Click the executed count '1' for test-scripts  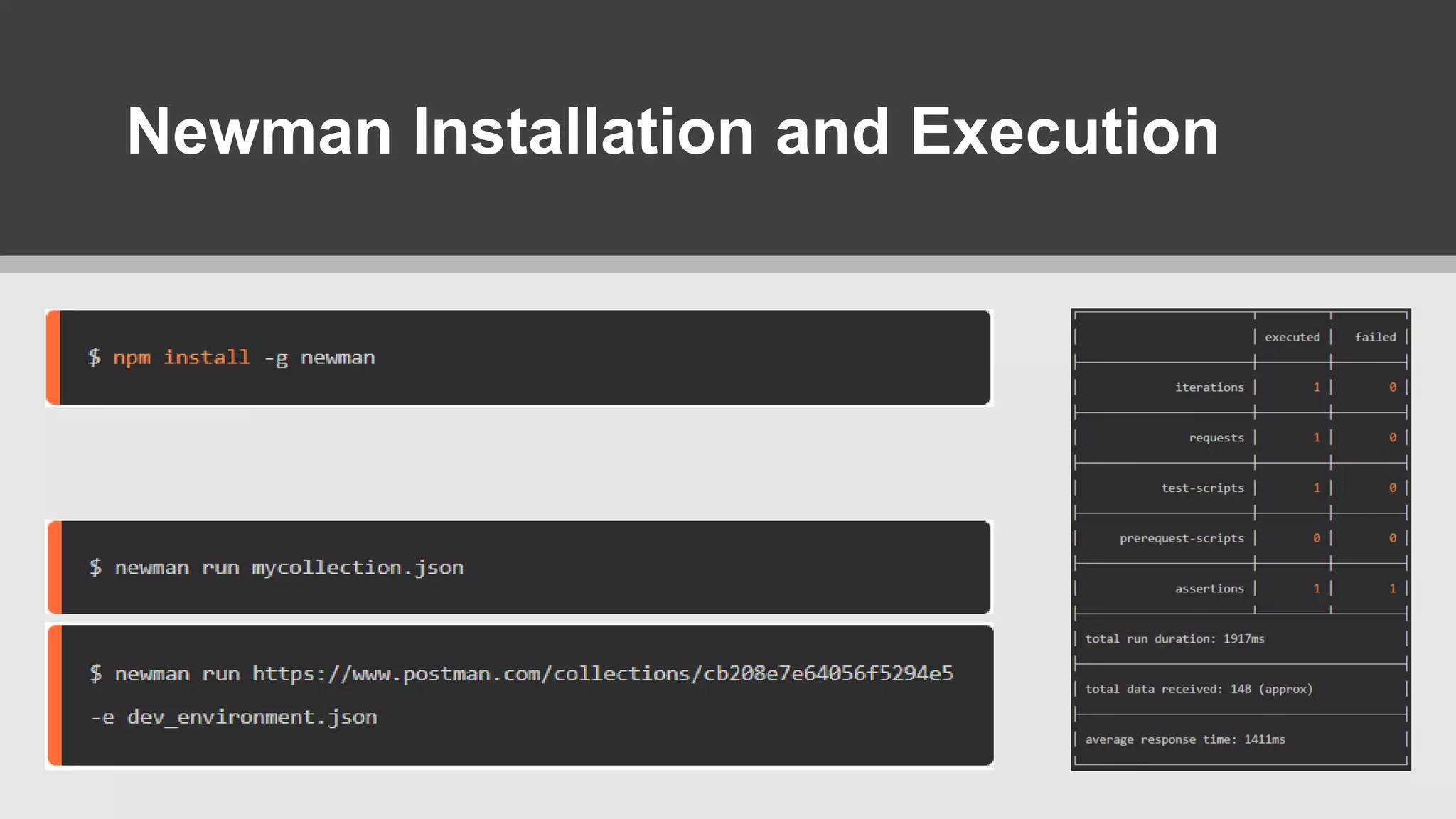(x=1317, y=488)
